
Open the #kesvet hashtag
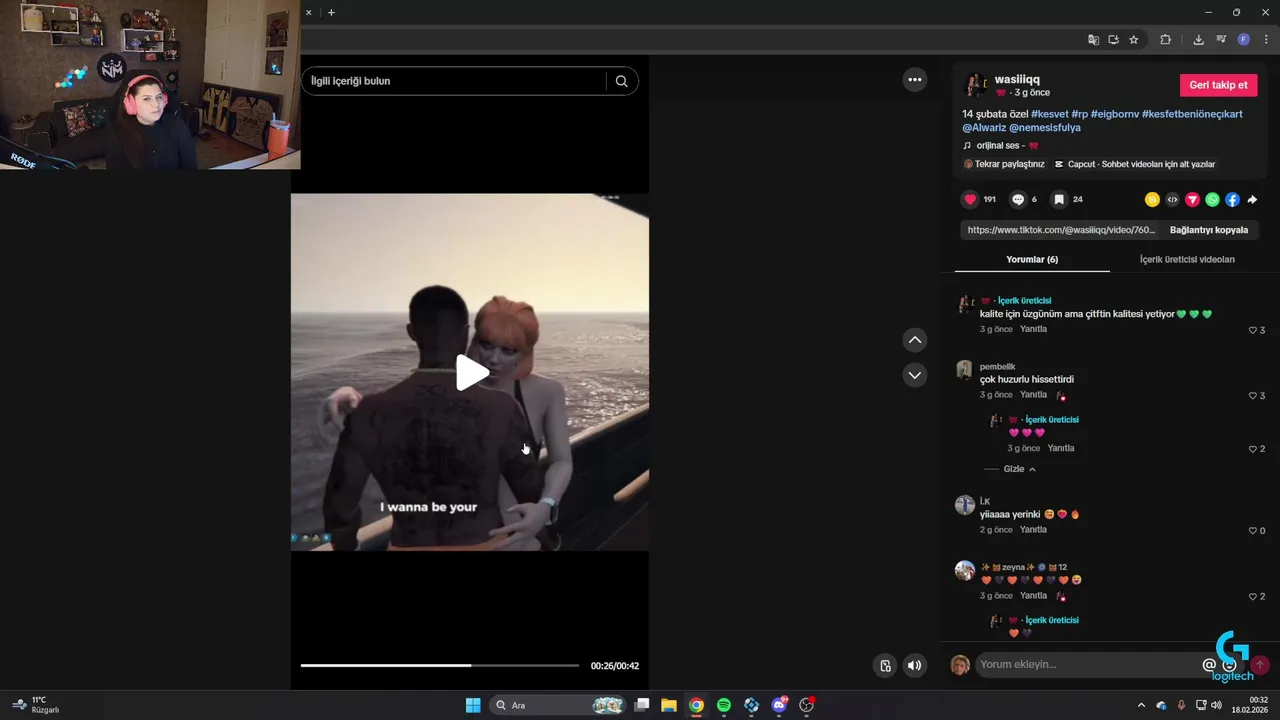click(x=1049, y=114)
